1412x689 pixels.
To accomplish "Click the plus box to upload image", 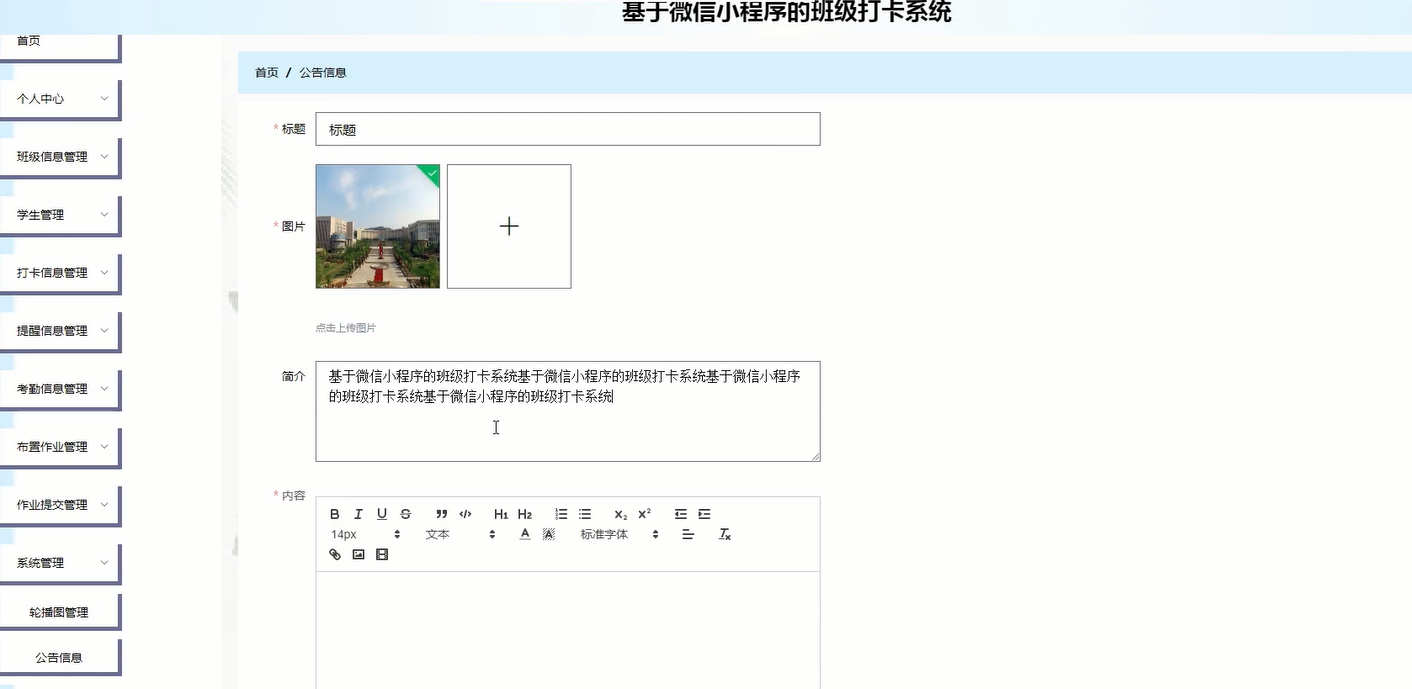I will [x=509, y=226].
